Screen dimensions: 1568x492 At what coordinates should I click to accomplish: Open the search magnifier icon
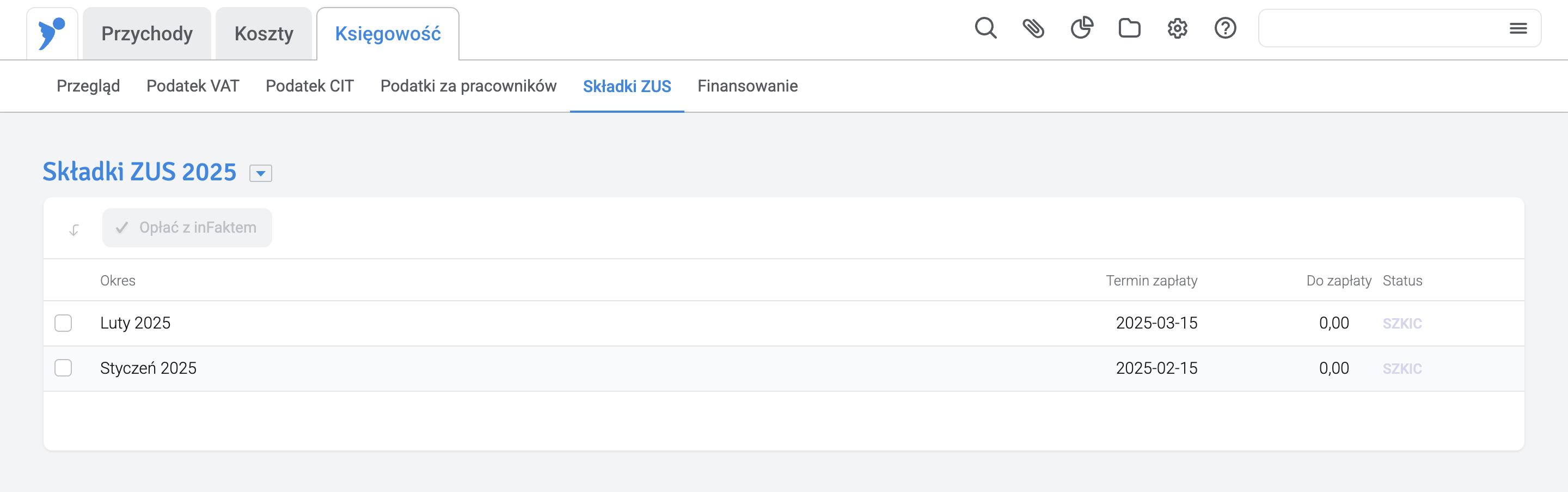coord(985,29)
